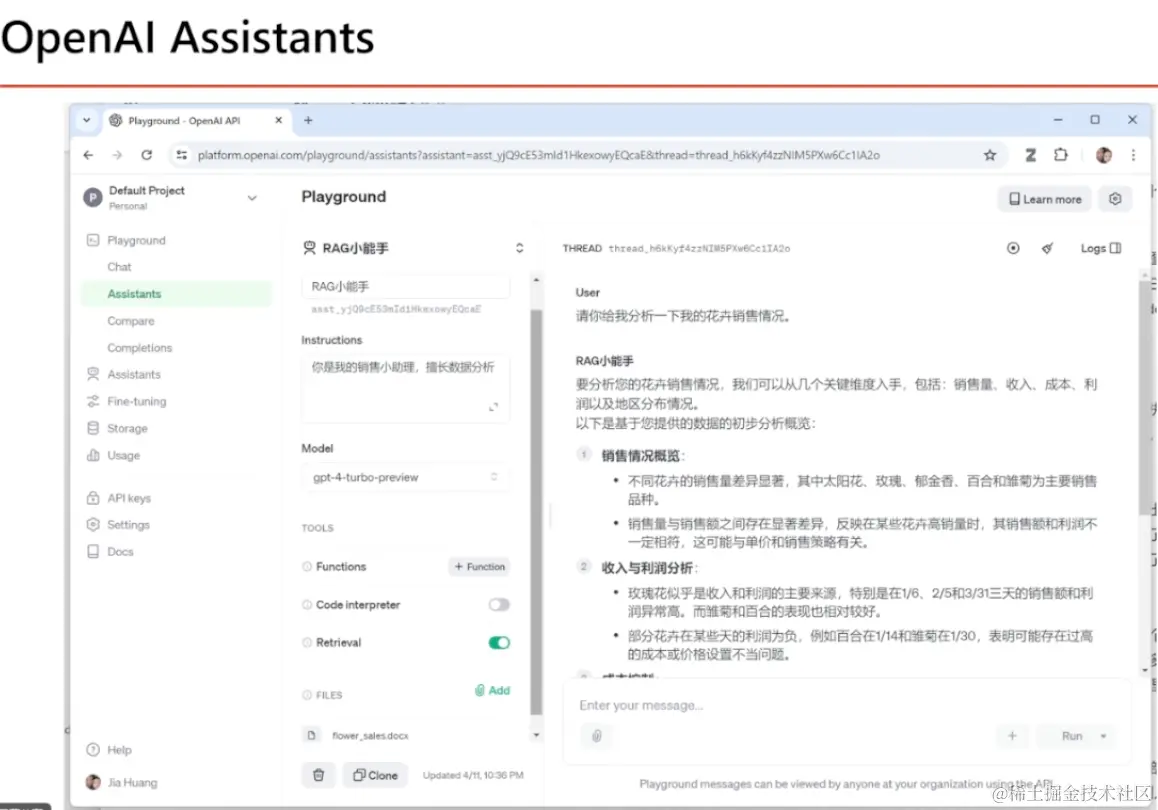This screenshot has height=810, width=1158.
Task: Click the info icon next to FILES
Action: tap(307, 695)
